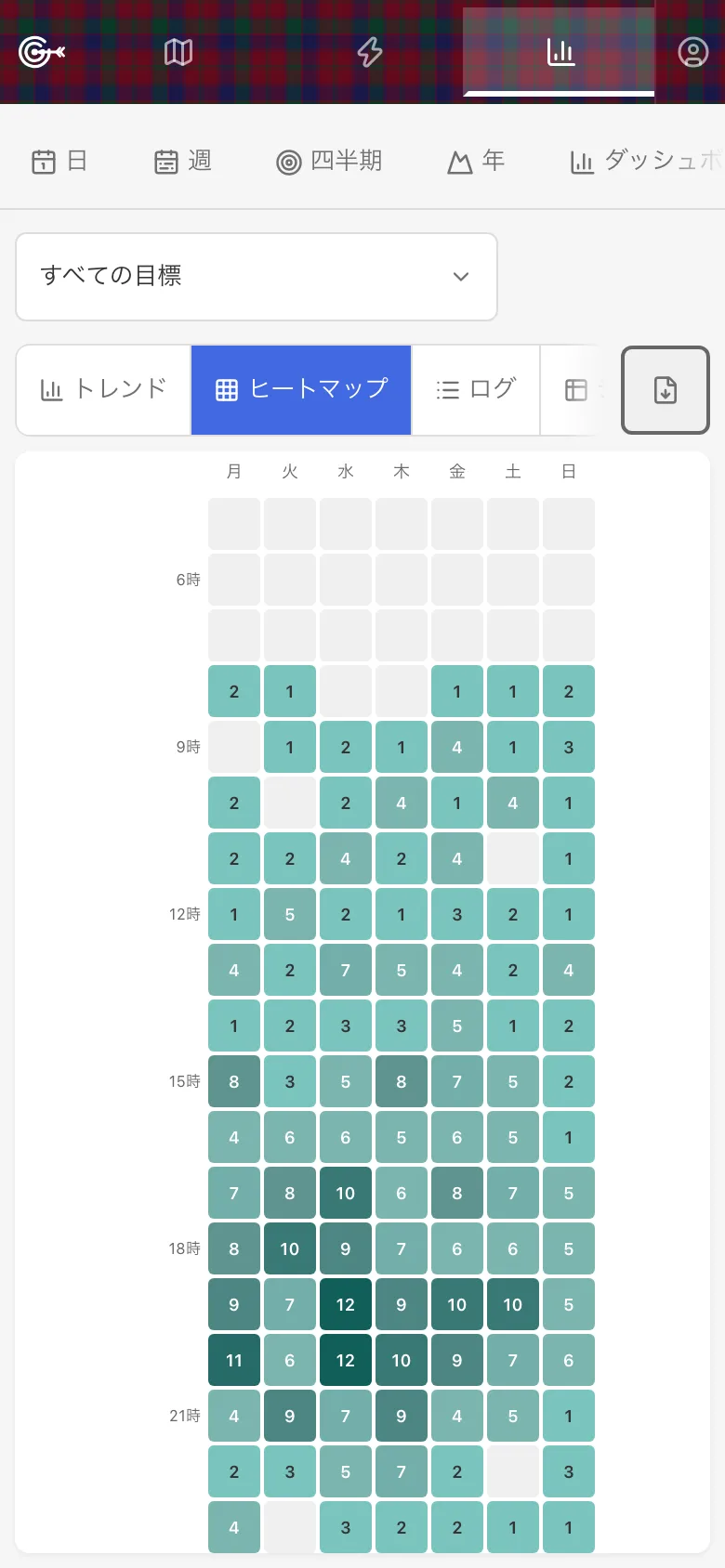The image size is (725, 1568).
Task: Open the map icon in top navigation
Action: (x=178, y=52)
